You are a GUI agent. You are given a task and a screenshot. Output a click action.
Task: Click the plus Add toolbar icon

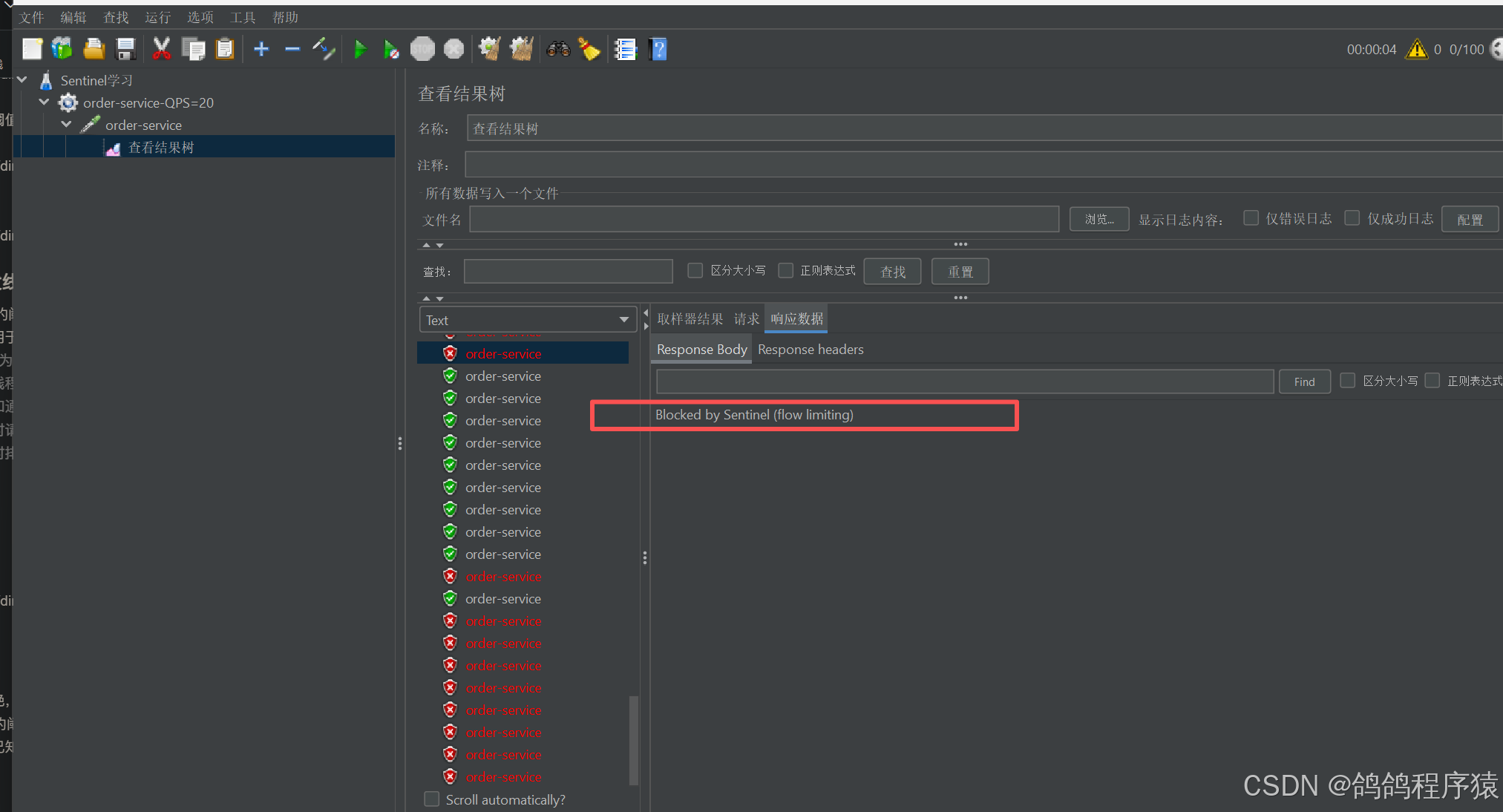pyautogui.click(x=261, y=50)
